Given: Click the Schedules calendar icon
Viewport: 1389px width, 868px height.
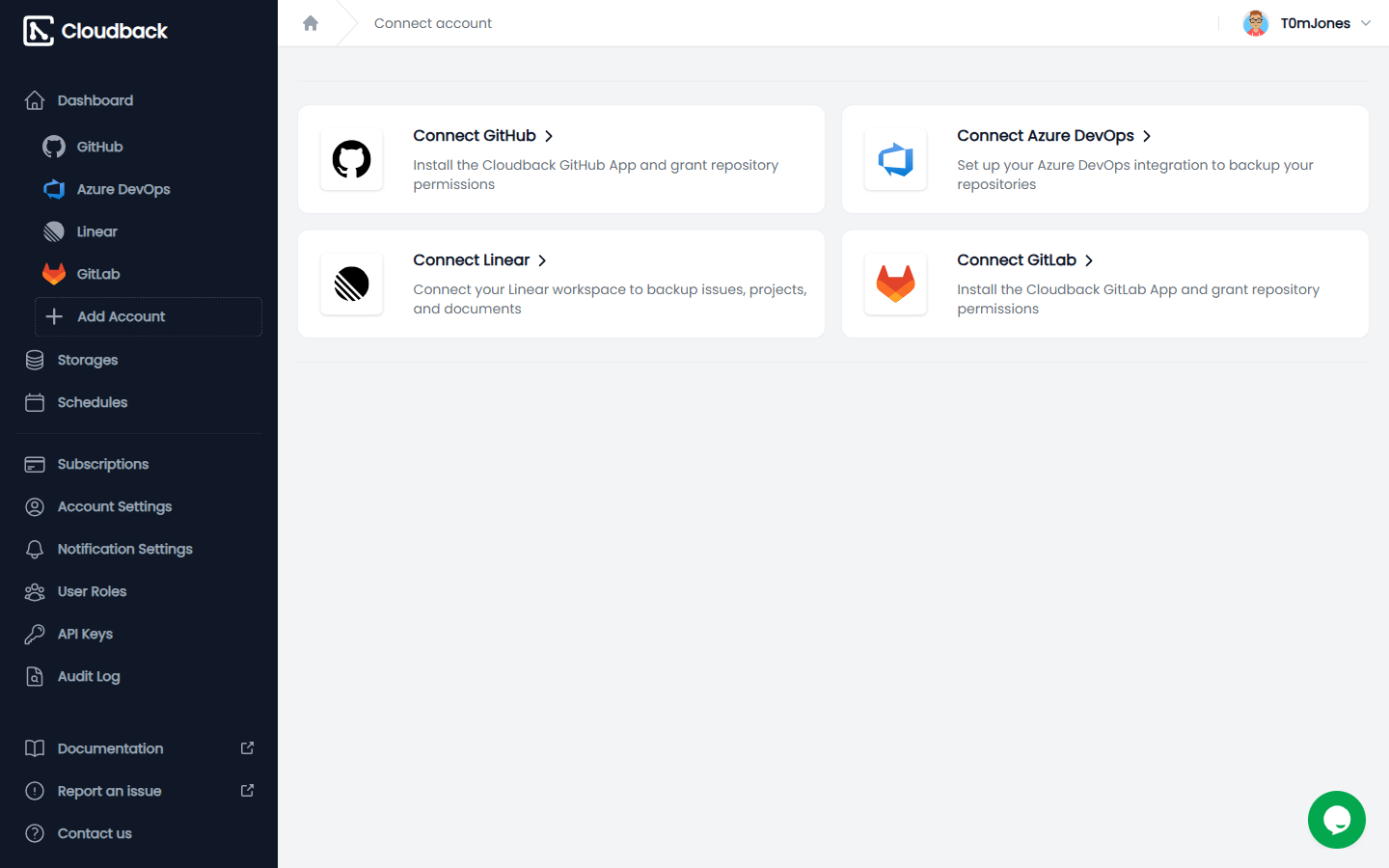Looking at the screenshot, I should click(x=35, y=402).
